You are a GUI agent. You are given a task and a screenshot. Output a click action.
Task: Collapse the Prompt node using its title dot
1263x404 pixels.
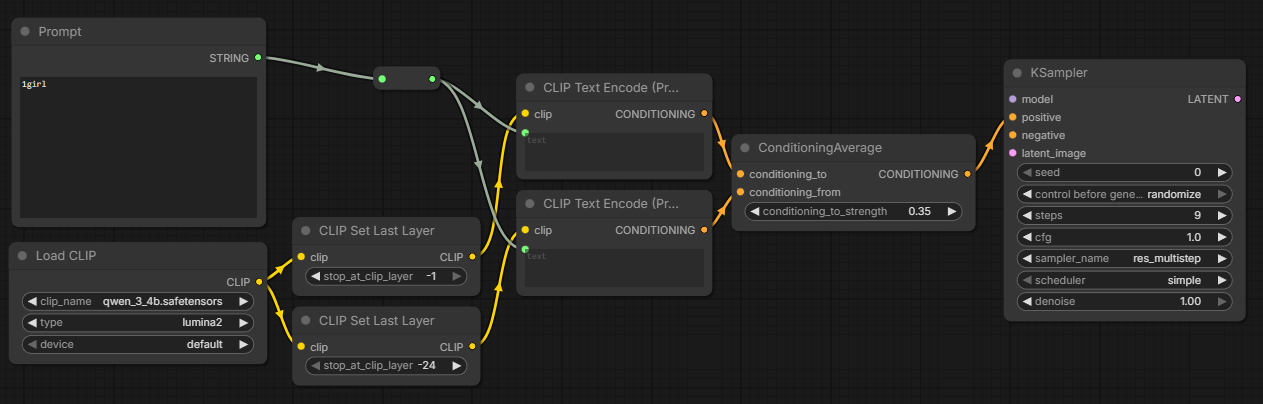[25, 32]
